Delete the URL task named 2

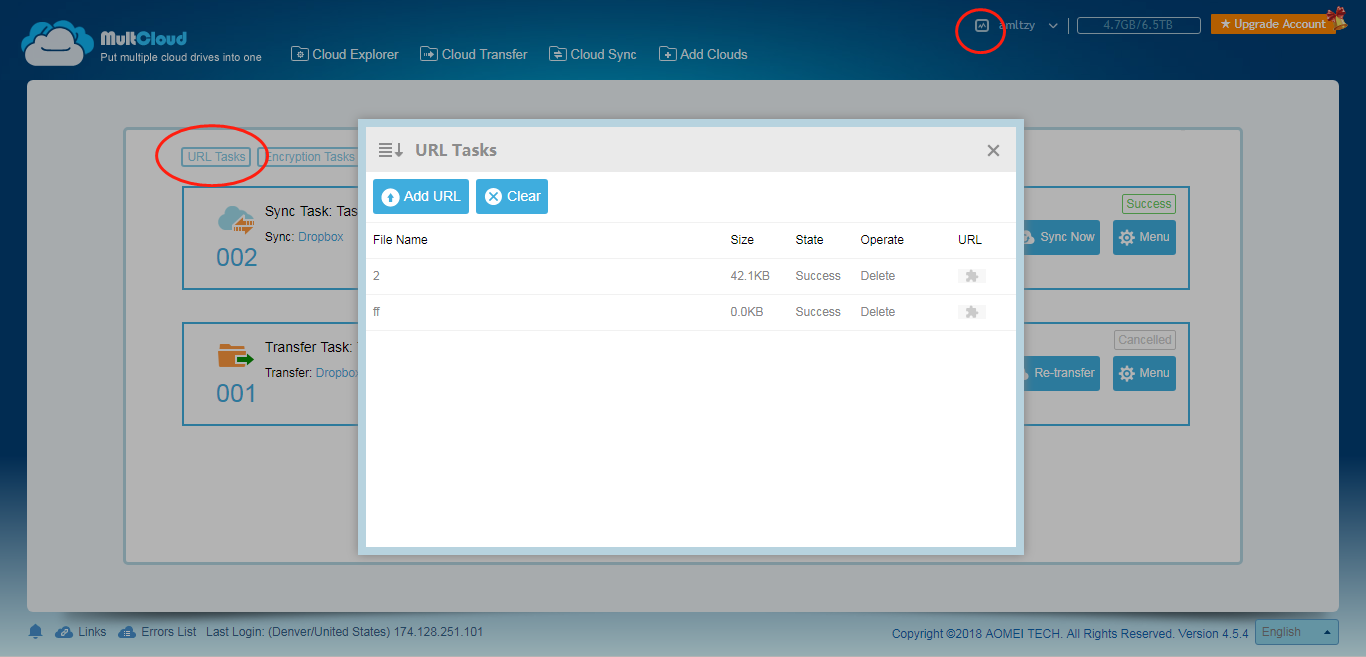coord(878,276)
